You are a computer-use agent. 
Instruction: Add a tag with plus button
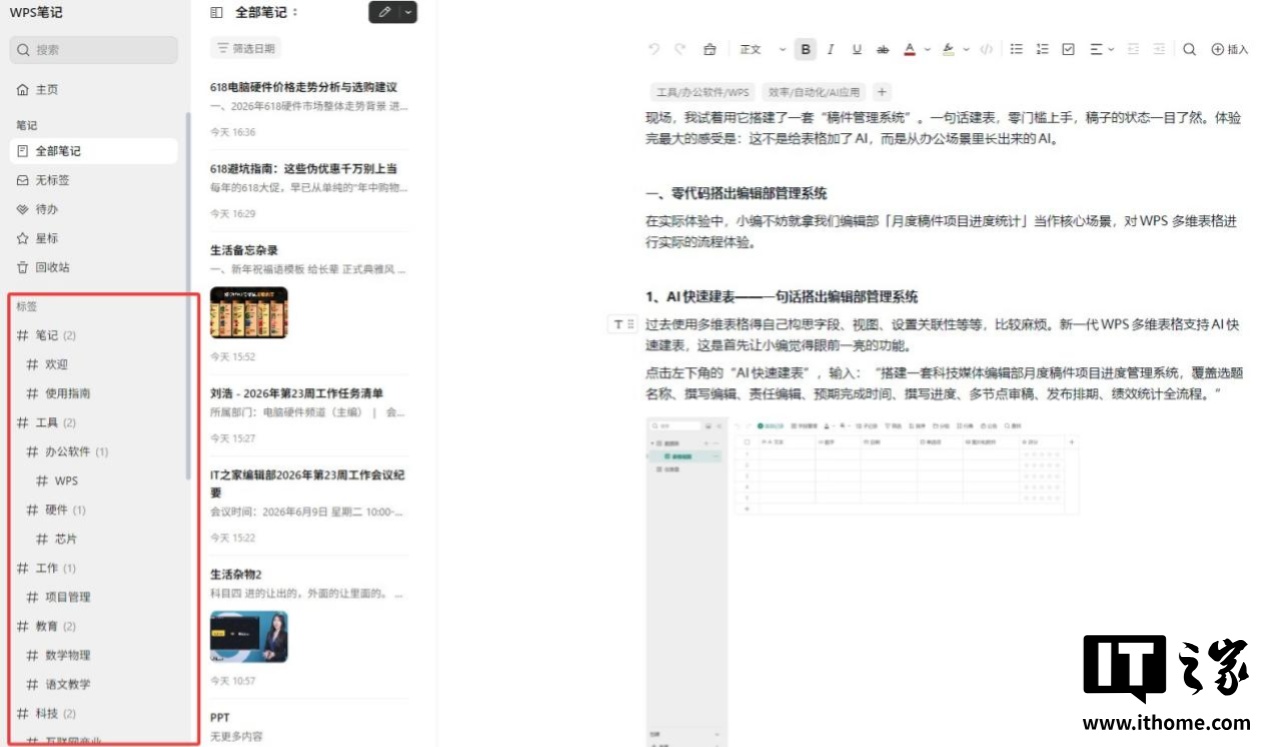pyautogui.click(x=881, y=92)
